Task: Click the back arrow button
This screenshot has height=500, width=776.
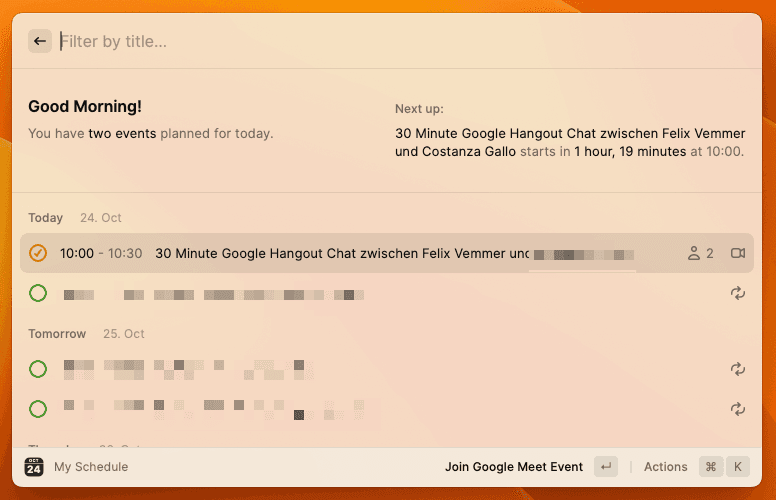Action: click(40, 41)
